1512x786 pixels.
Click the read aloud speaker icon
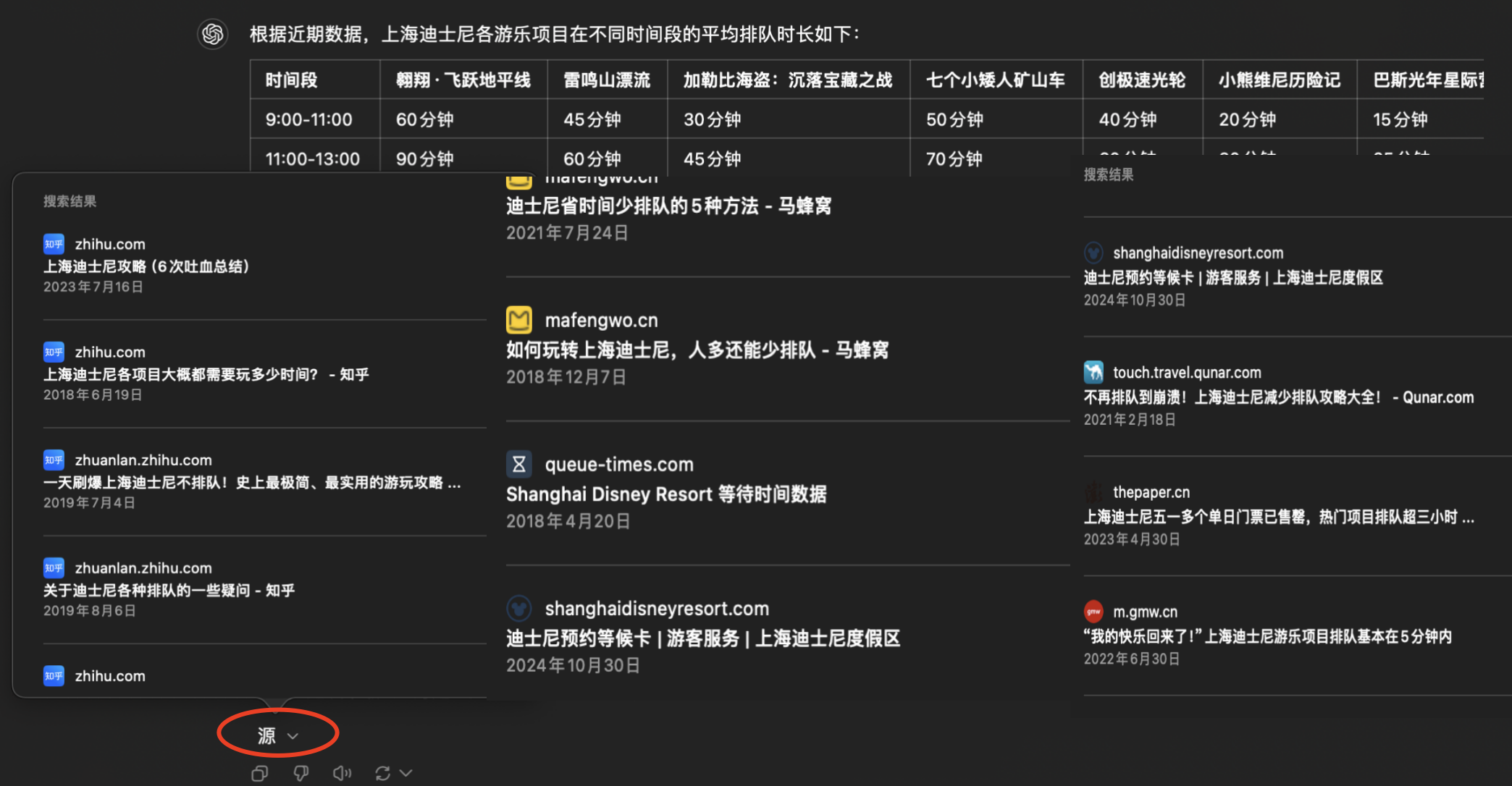(342, 774)
